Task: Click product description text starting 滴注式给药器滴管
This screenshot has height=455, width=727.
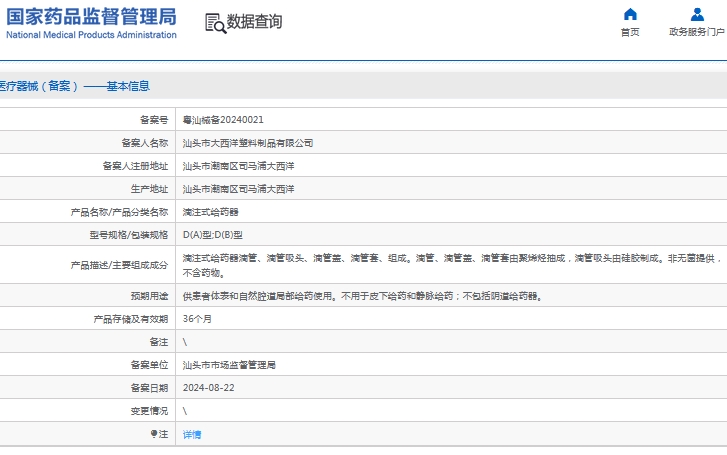Action: (452, 265)
